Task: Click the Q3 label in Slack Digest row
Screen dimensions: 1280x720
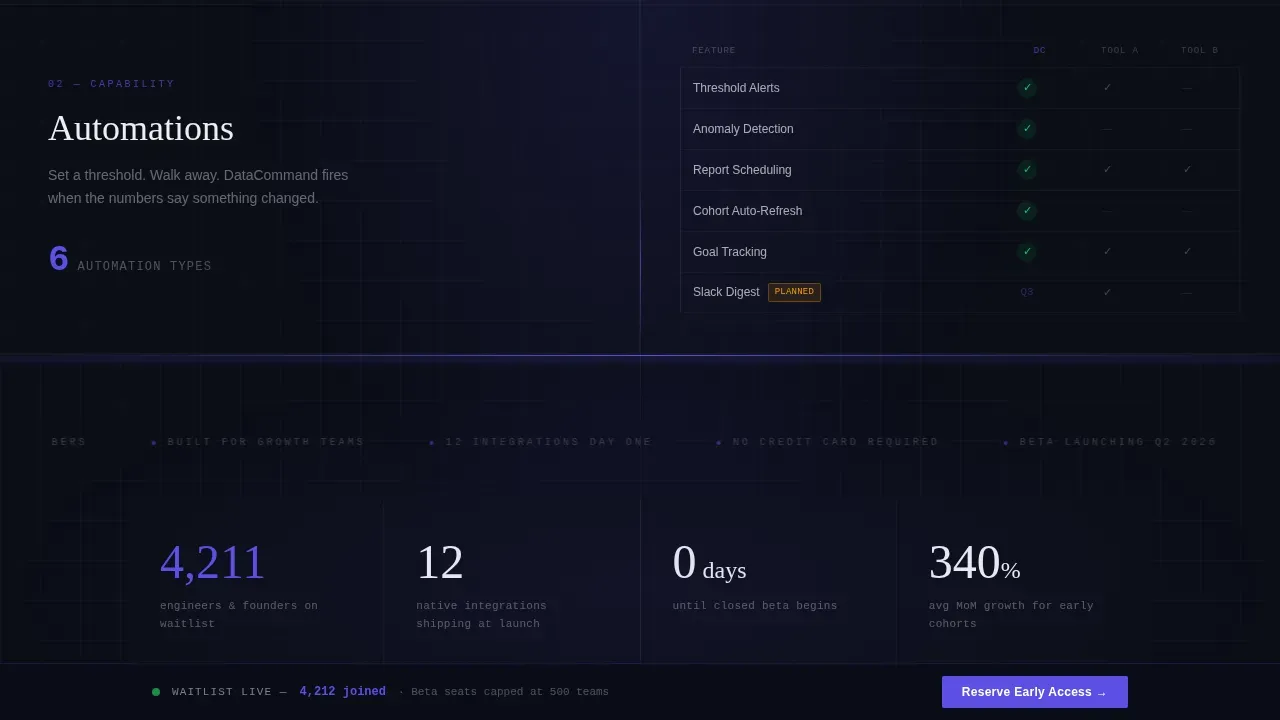Action: 1027,293
